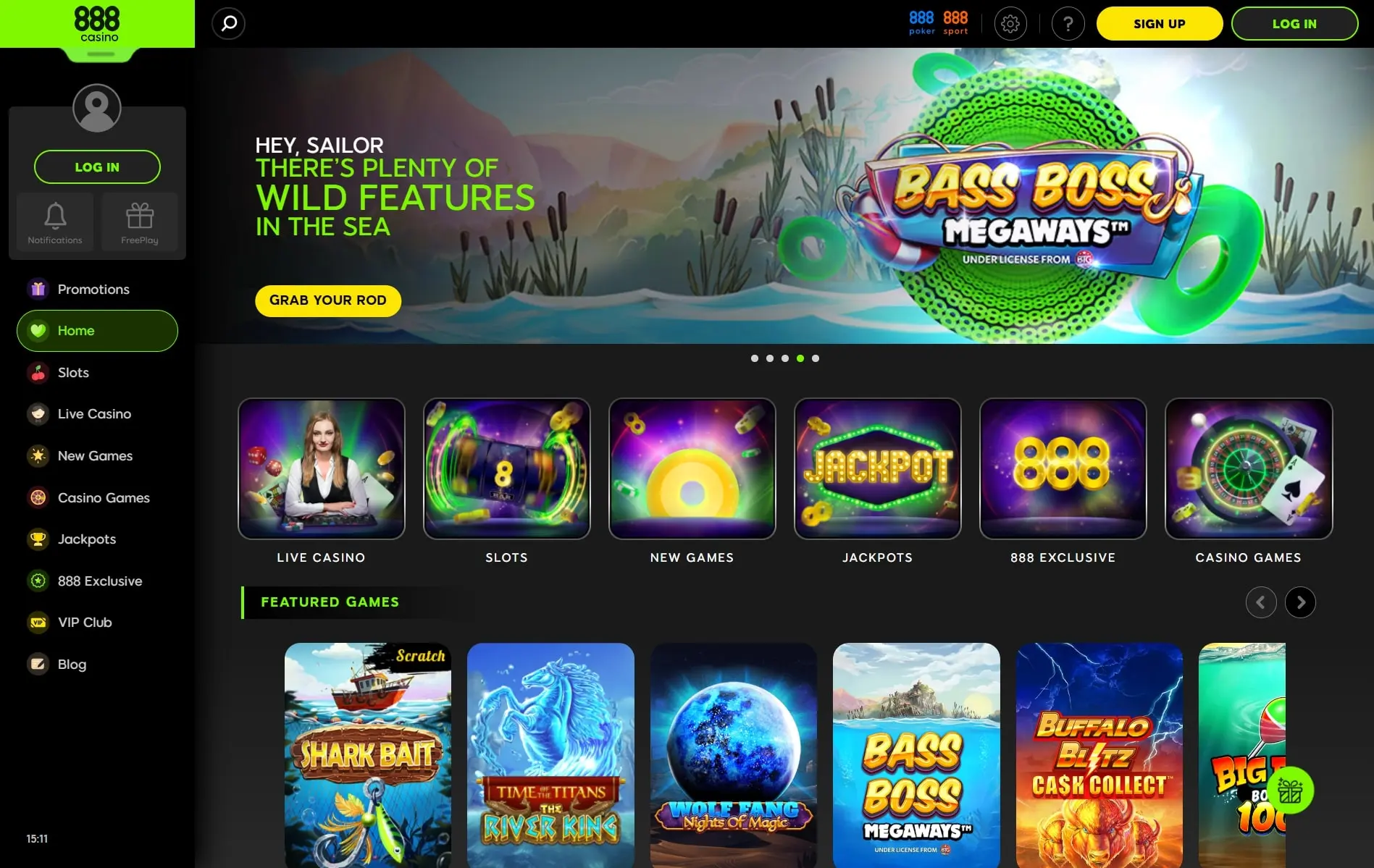Go to 888 sport logo link
This screenshot has width=1374, height=868.
click(x=955, y=22)
